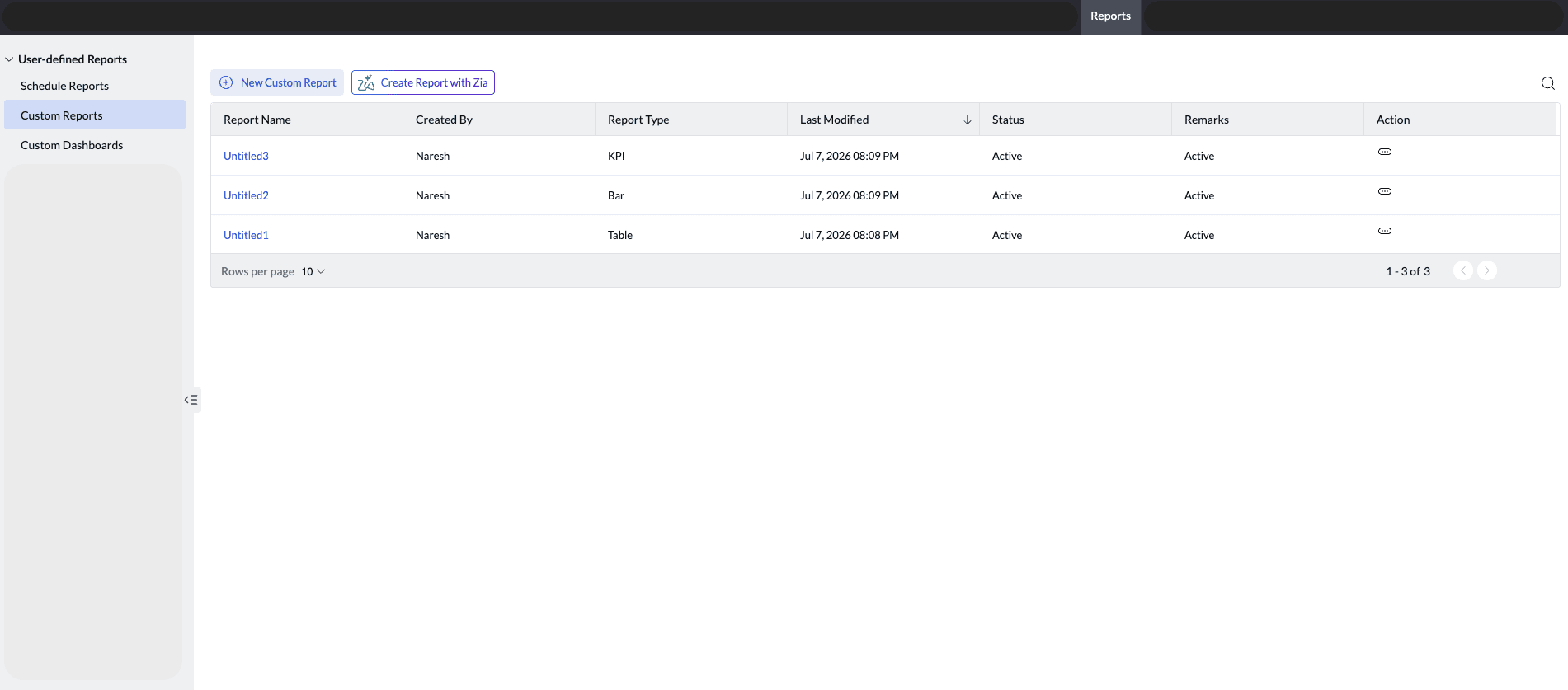The width and height of the screenshot is (1568, 690).
Task: Click Naresh in Untitled3 row
Action: coord(432,156)
